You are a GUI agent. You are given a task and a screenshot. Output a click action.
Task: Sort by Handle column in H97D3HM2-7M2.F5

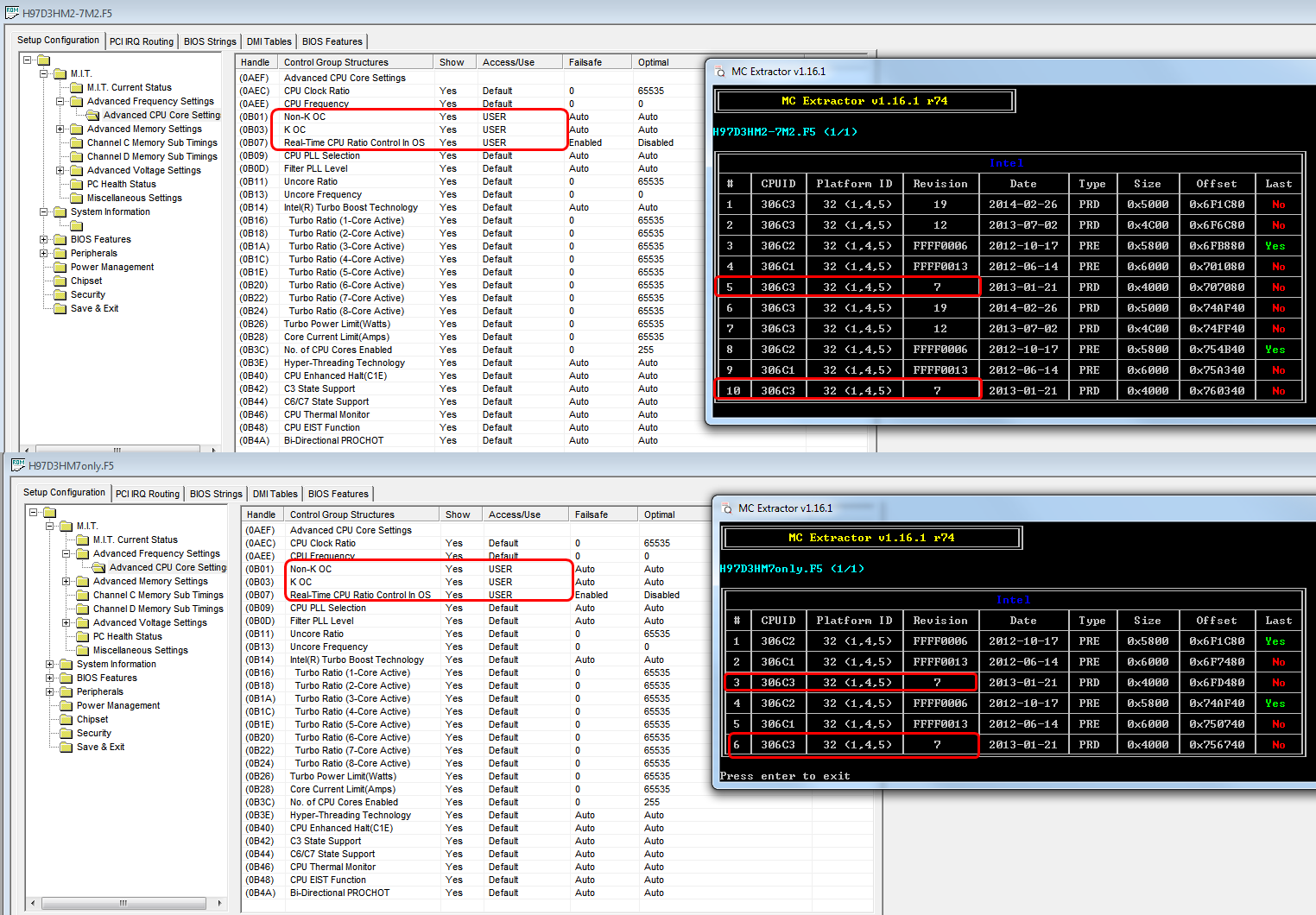pyautogui.click(x=256, y=62)
